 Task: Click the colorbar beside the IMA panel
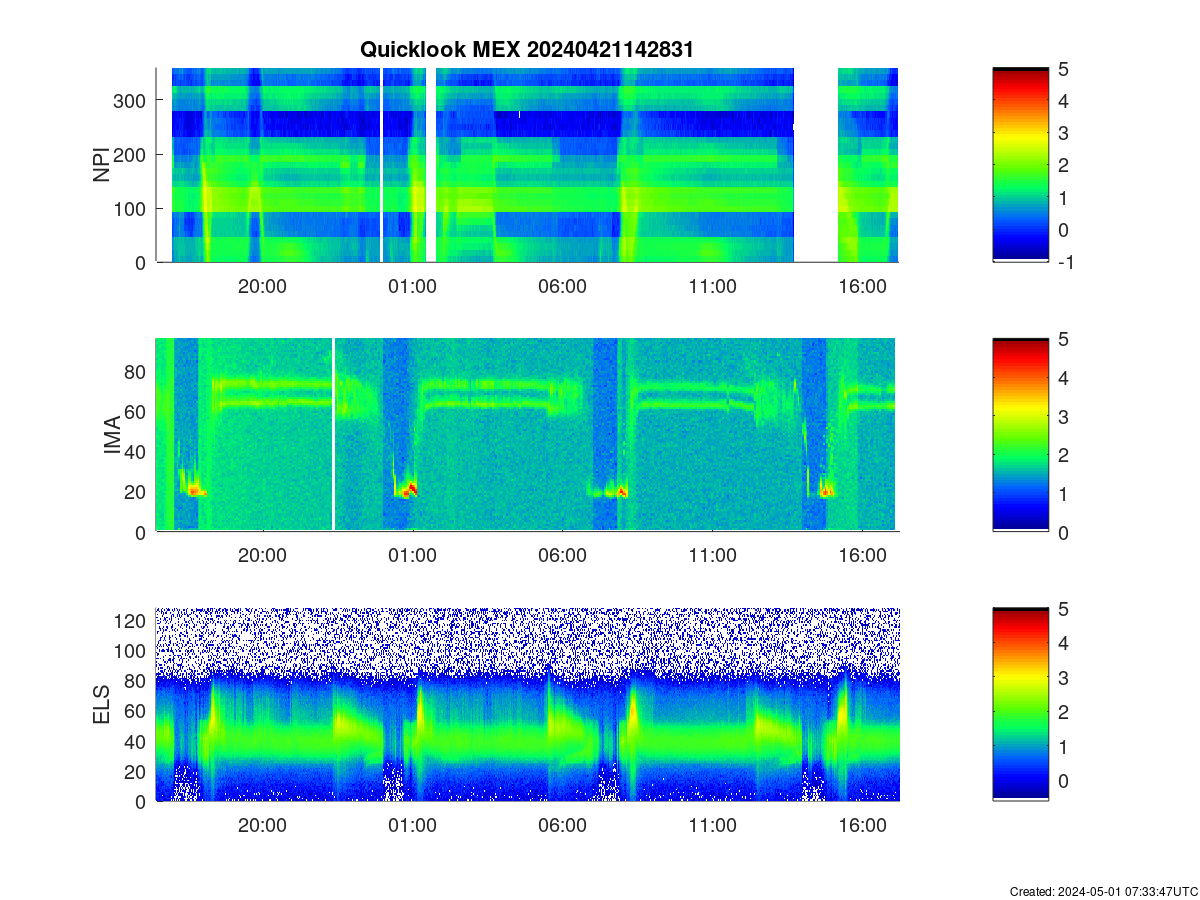(1021, 435)
